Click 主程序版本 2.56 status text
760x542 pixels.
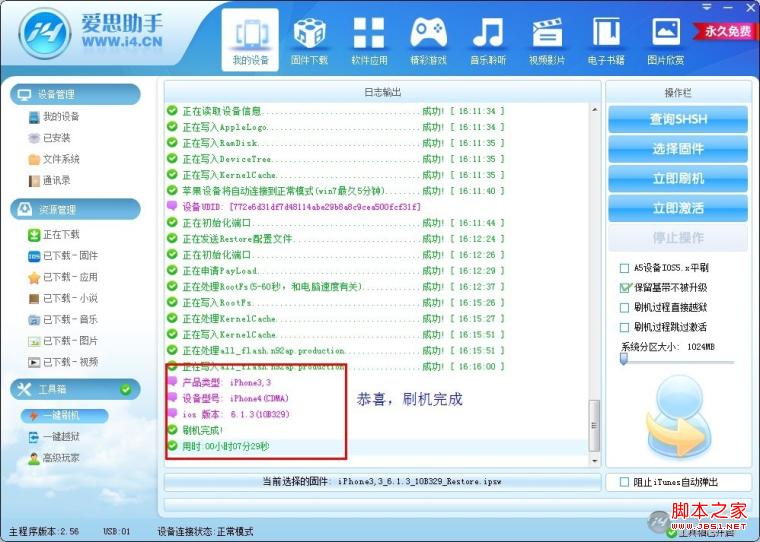coord(44,531)
